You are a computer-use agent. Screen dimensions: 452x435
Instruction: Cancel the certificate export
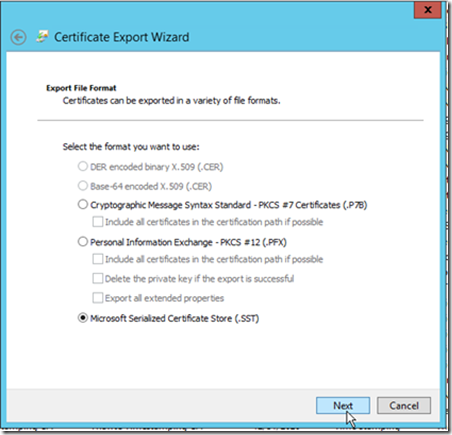point(404,406)
